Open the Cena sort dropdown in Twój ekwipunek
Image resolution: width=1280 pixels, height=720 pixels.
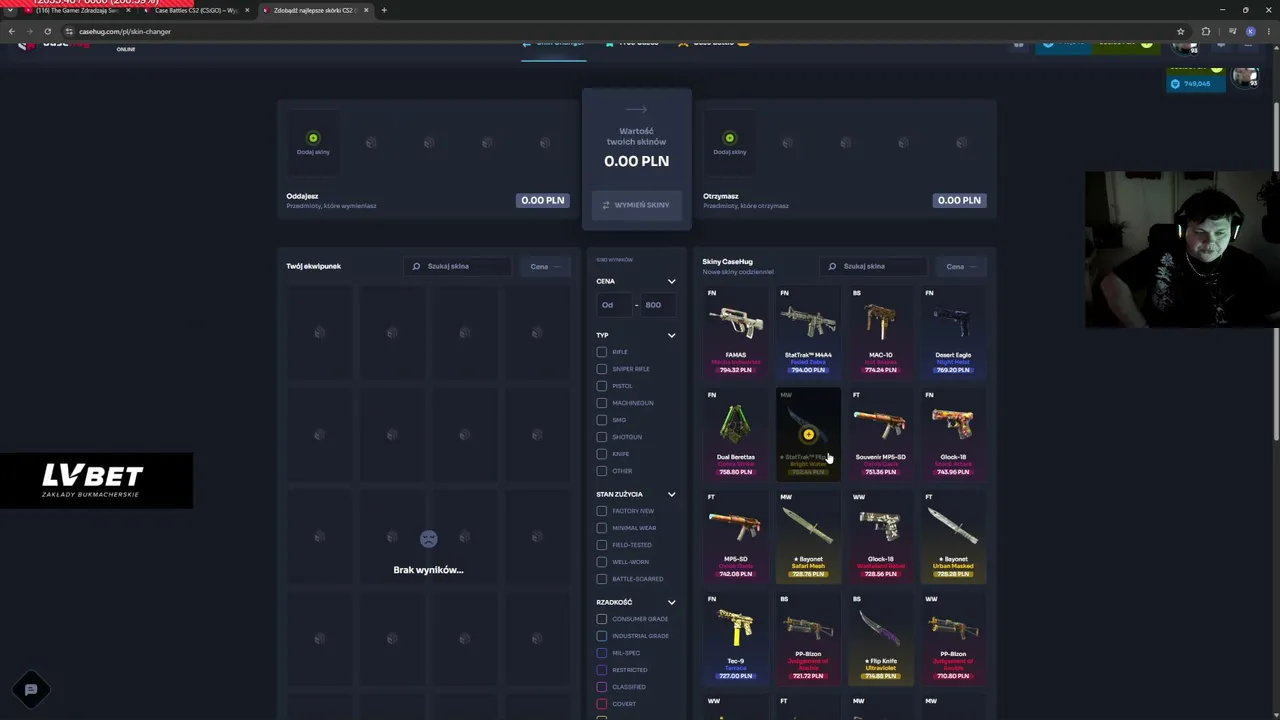coord(546,266)
